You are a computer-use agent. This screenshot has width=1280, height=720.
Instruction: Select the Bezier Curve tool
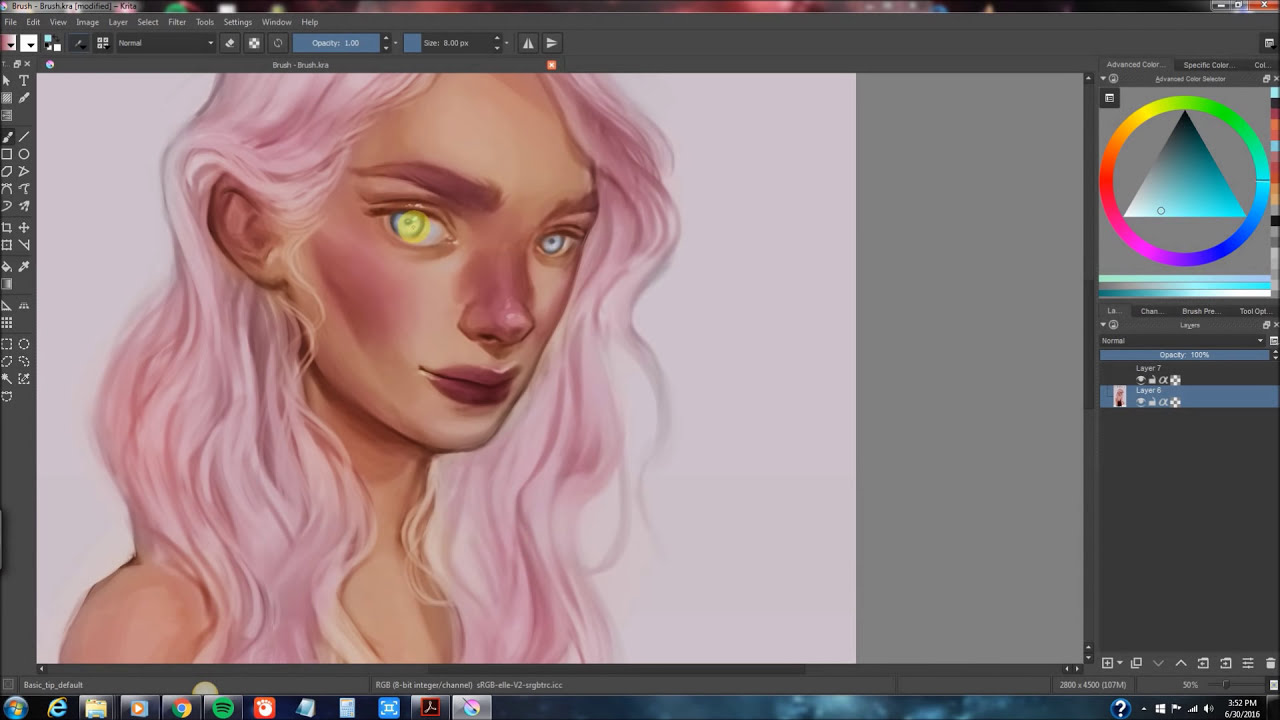[7, 188]
